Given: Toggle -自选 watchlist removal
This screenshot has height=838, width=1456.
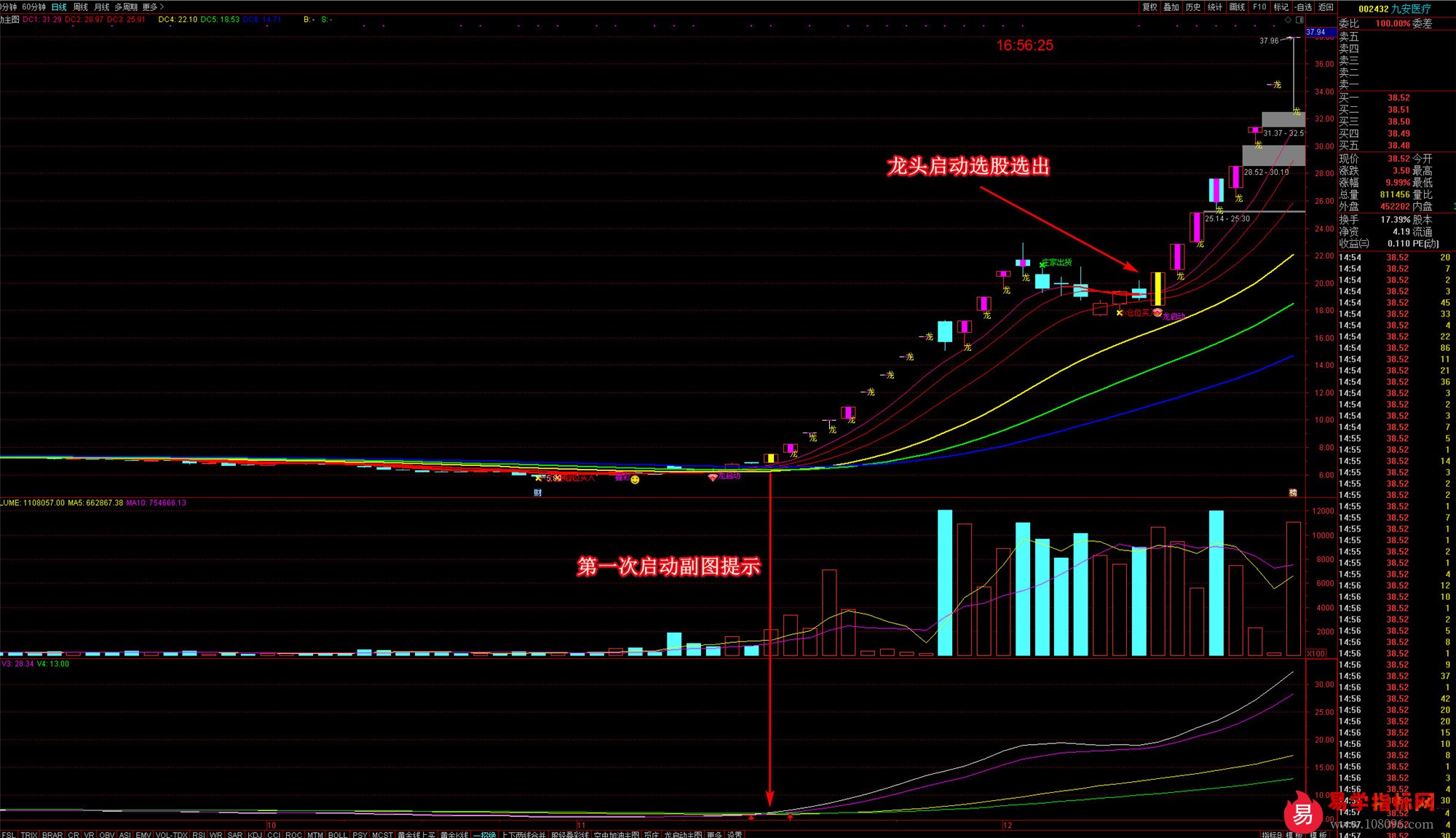Looking at the screenshot, I should click(x=1304, y=7).
